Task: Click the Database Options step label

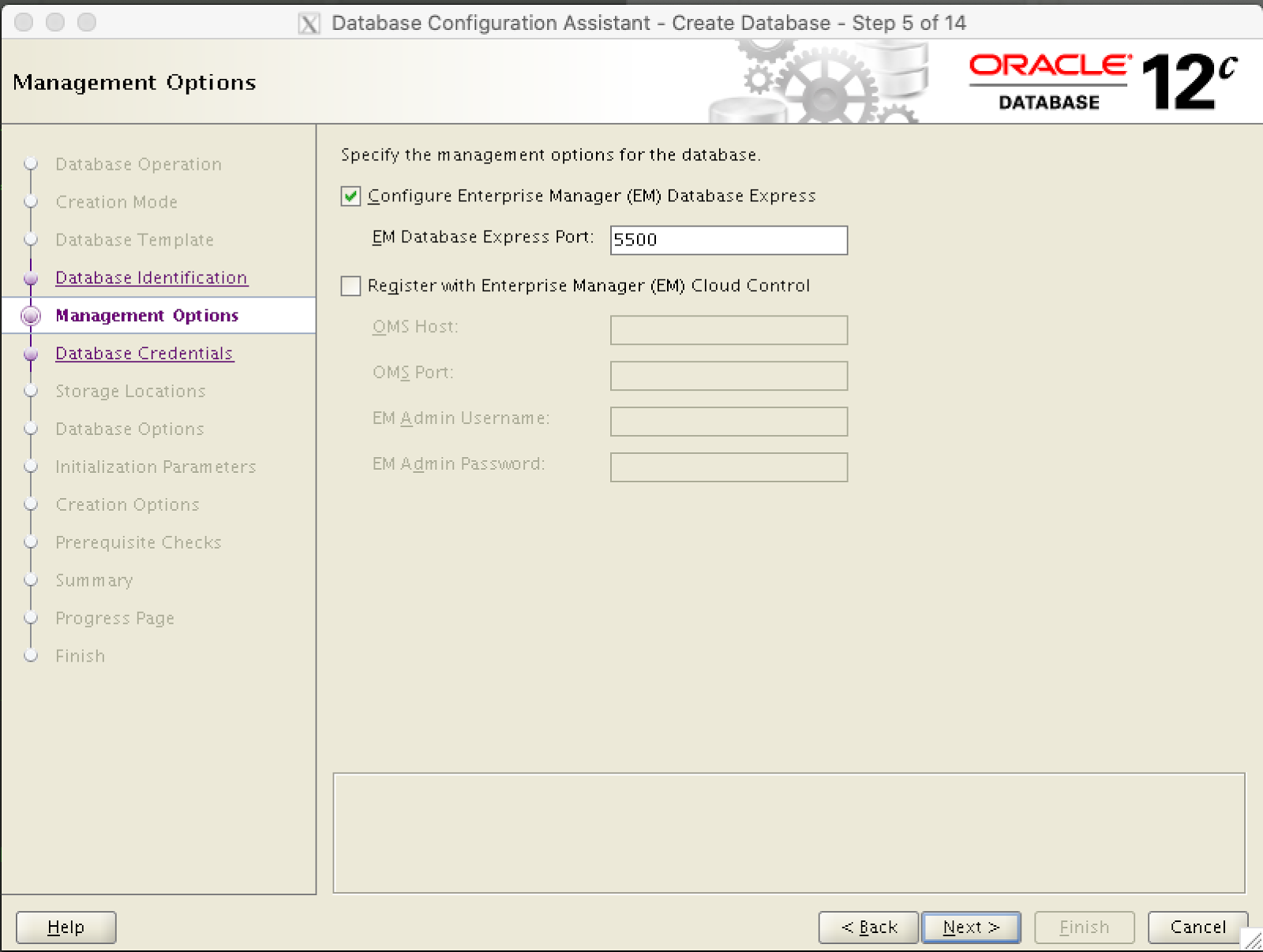Action: (130, 429)
